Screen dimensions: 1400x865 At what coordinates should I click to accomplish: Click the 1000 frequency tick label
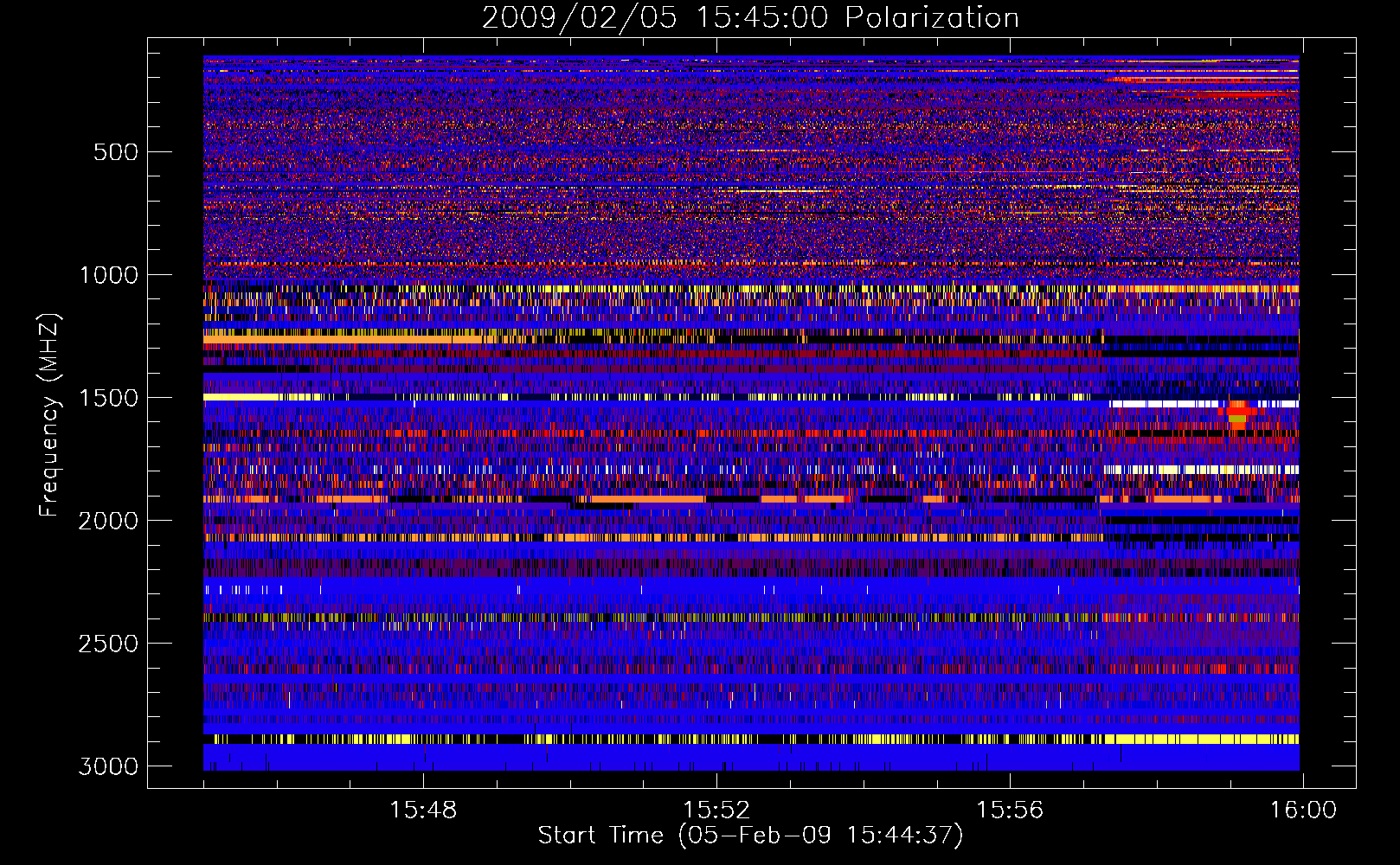coord(108,275)
